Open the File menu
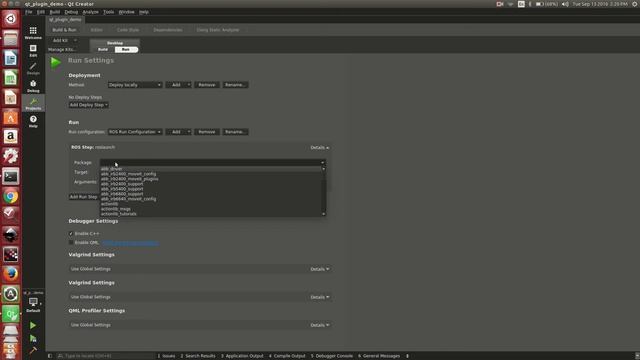The height and width of the screenshot is (360, 640). point(29,12)
